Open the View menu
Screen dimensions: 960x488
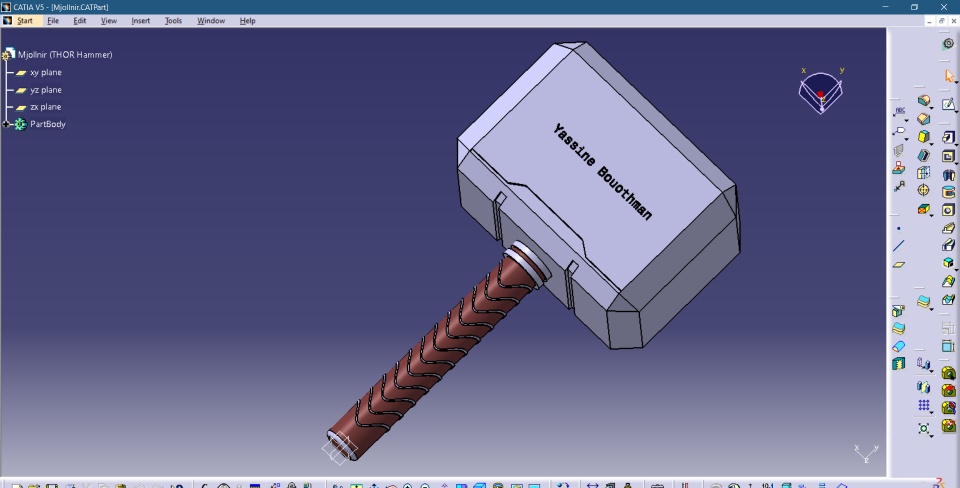[108, 21]
